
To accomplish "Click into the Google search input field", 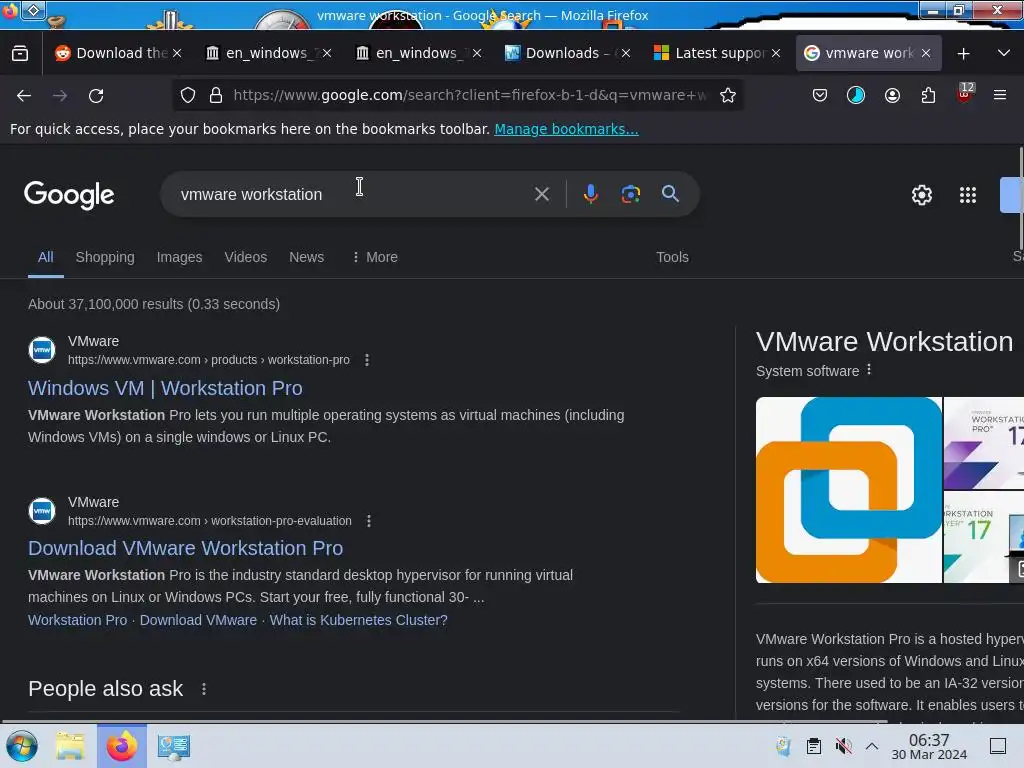I will click(353, 194).
